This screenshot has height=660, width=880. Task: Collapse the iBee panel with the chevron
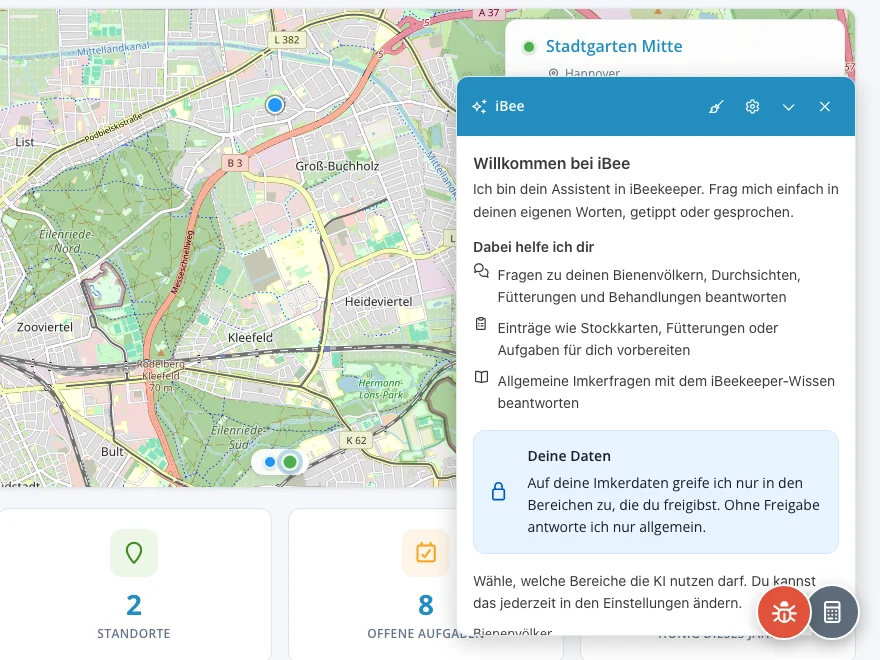point(789,107)
